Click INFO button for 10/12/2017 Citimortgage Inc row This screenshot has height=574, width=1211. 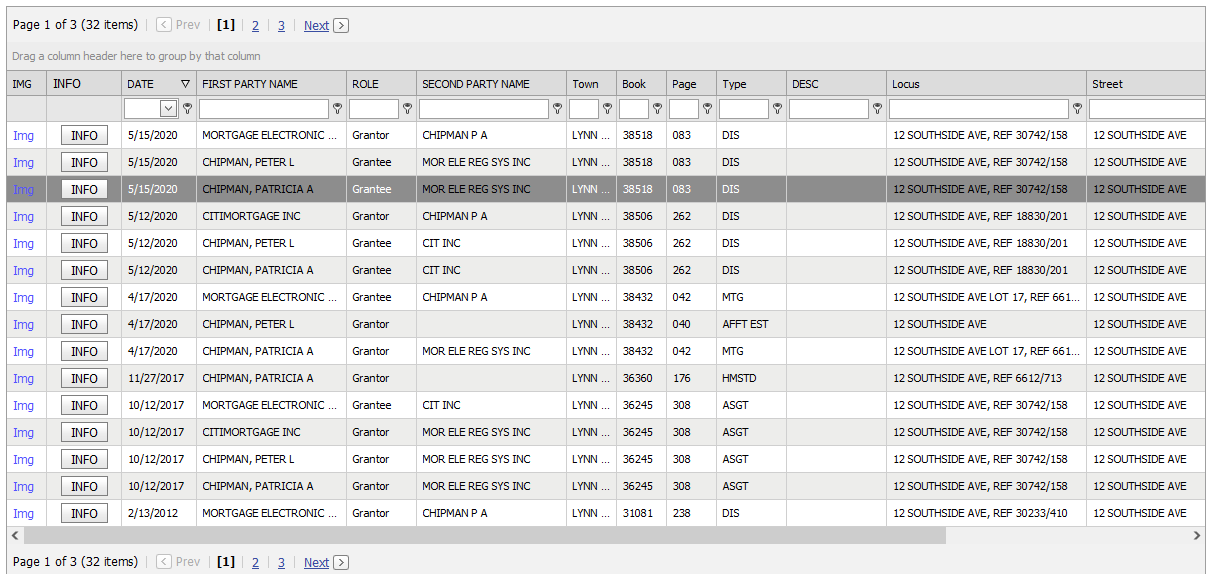[84, 432]
